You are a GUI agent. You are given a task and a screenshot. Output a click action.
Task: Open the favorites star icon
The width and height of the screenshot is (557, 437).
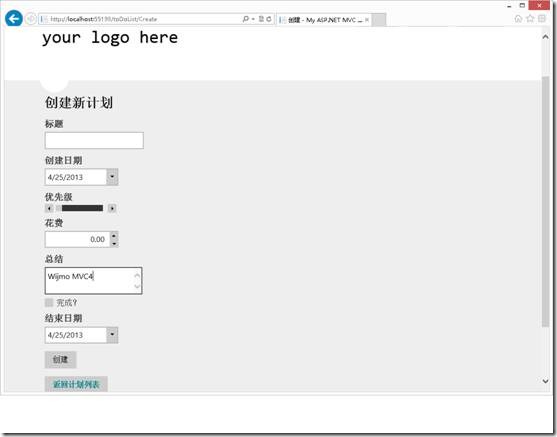click(x=530, y=19)
